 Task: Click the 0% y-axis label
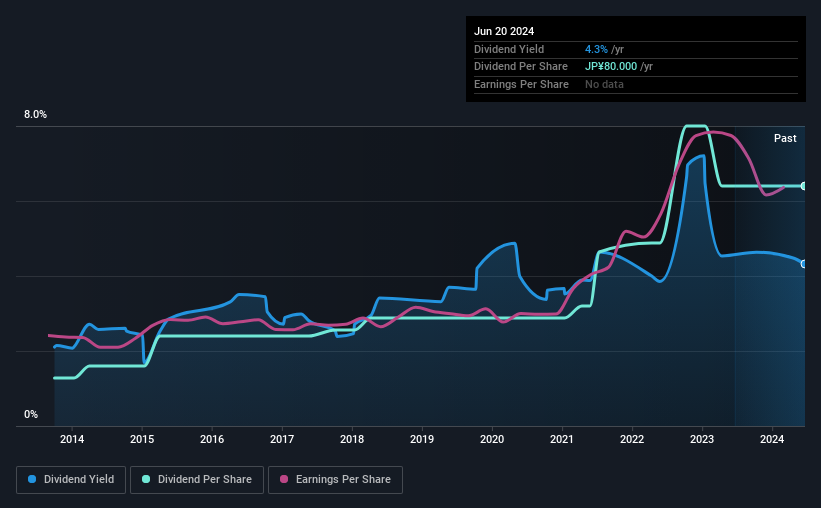[31, 414]
